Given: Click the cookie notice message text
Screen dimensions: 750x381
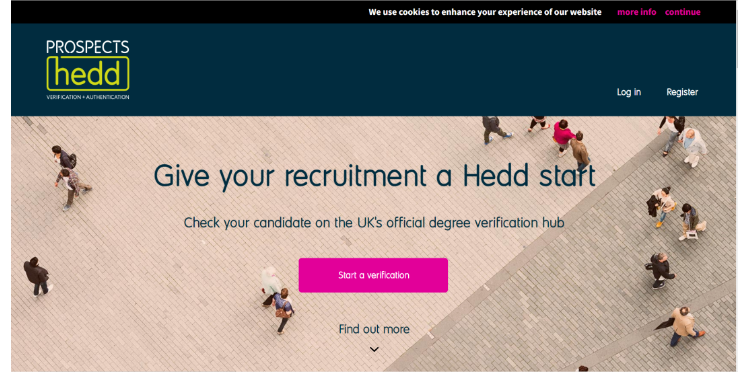Looking at the screenshot, I should (x=485, y=12).
